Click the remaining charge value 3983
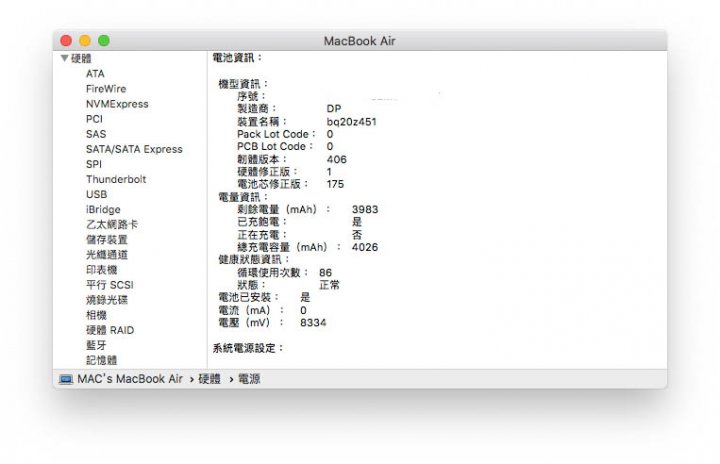Screen dimensions: 720x464 365,209
